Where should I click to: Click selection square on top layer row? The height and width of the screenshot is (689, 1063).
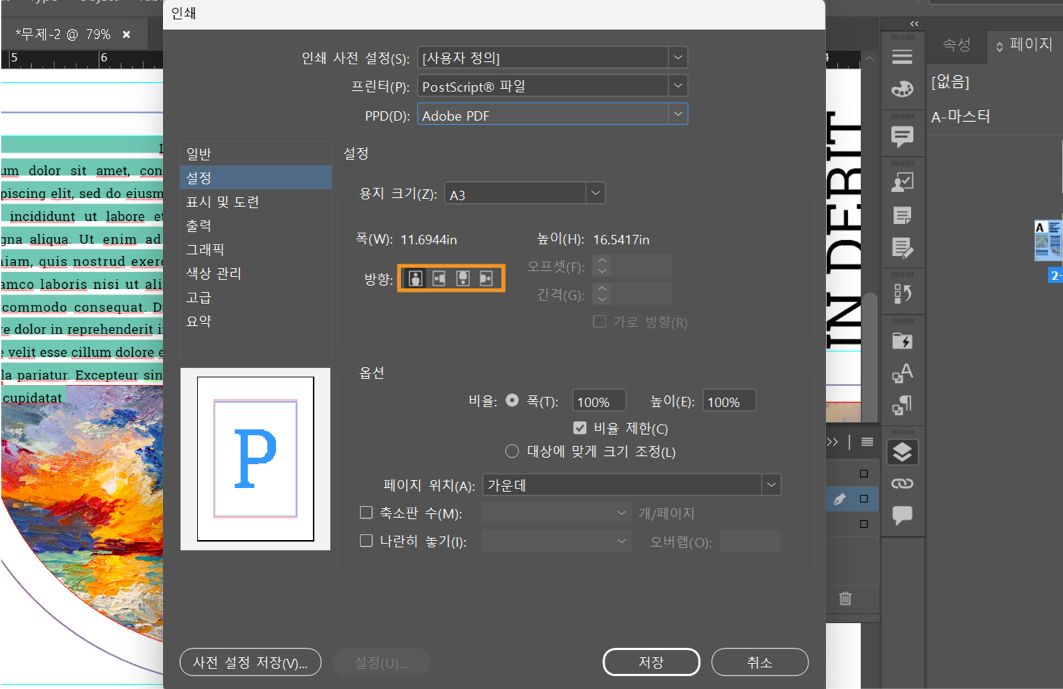(x=864, y=473)
